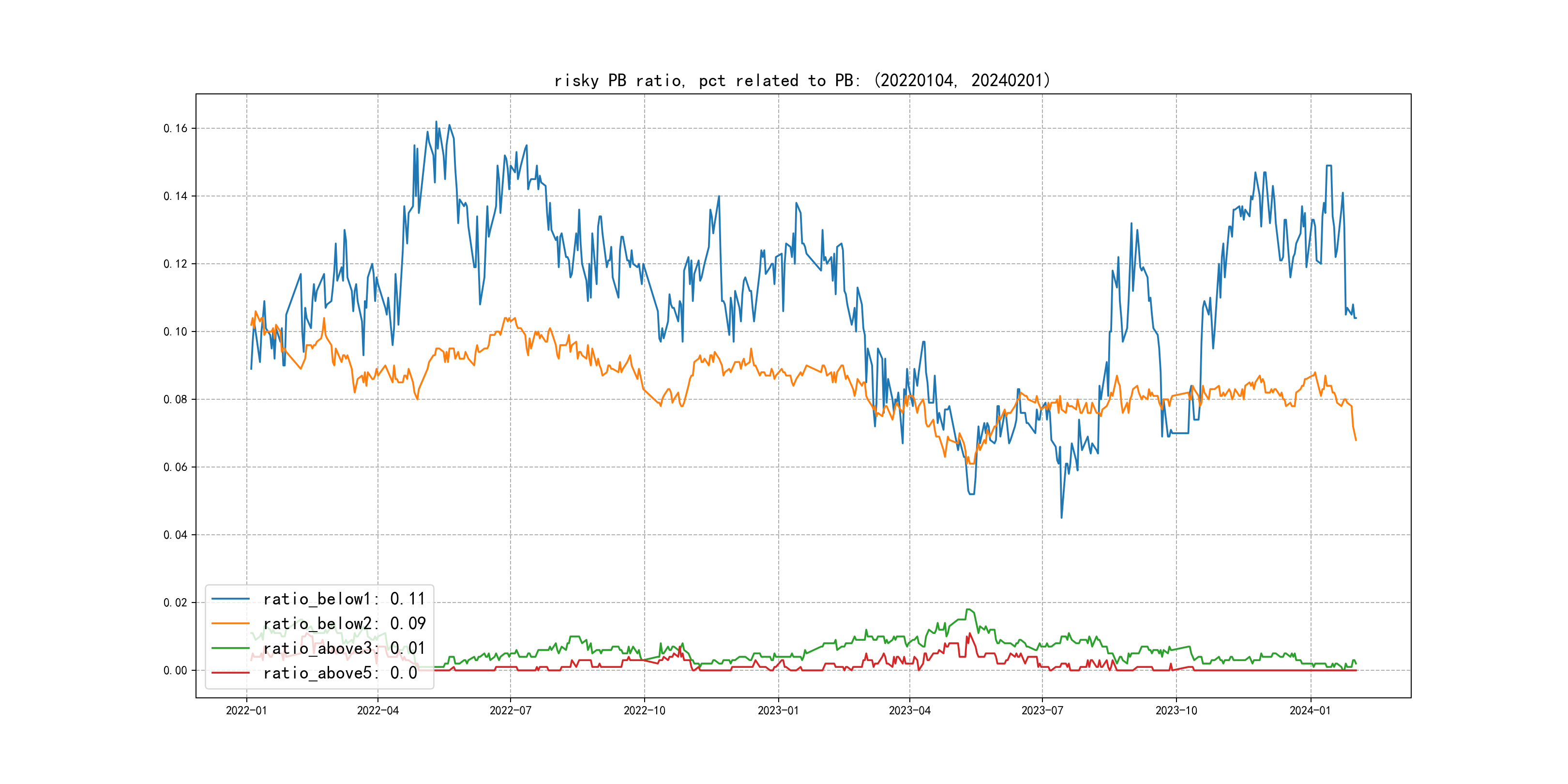This screenshot has height=784, width=1568.
Task: Click the 2023-10 x-axis tick label
Action: 1176,710
